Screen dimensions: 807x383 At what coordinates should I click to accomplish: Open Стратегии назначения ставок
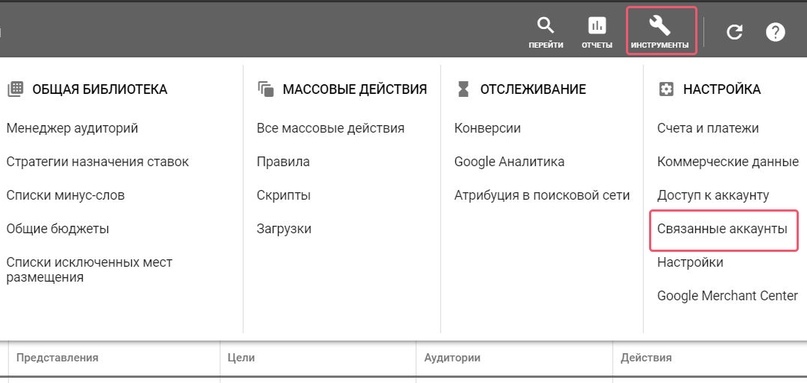(97, 162)
